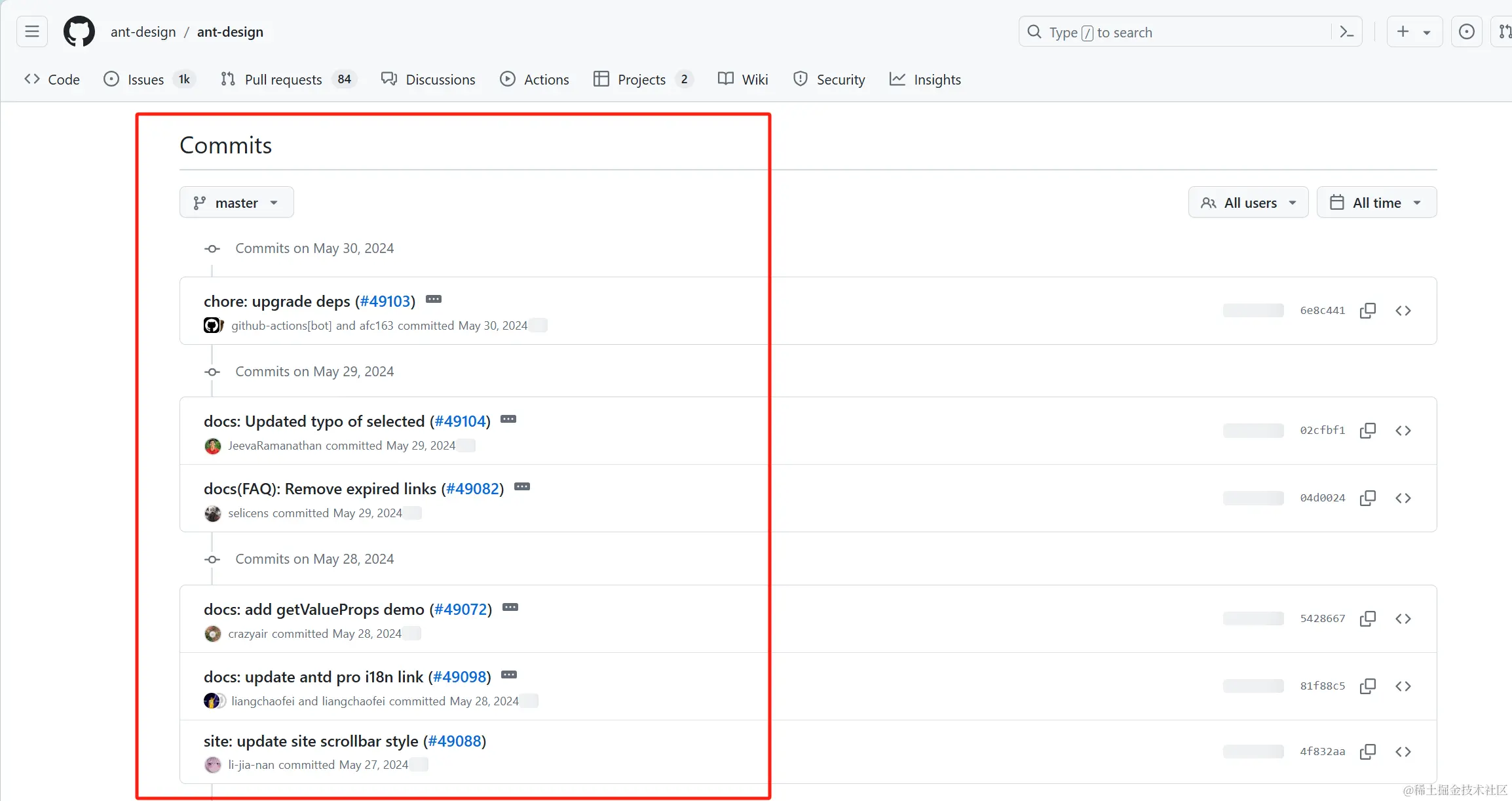1512x801 pixels.
Task: Open the issues shortcut icon in header
Action: point(1466,31)
